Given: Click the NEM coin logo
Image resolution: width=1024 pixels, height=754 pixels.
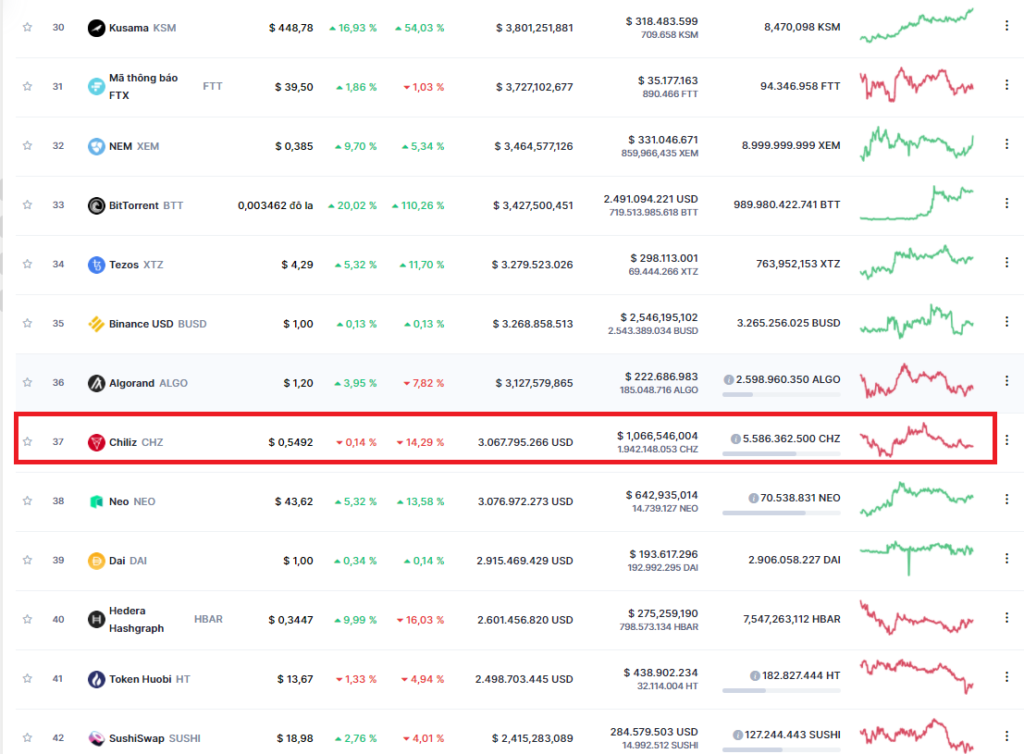Looking at the screenshot, I should 96,146.
